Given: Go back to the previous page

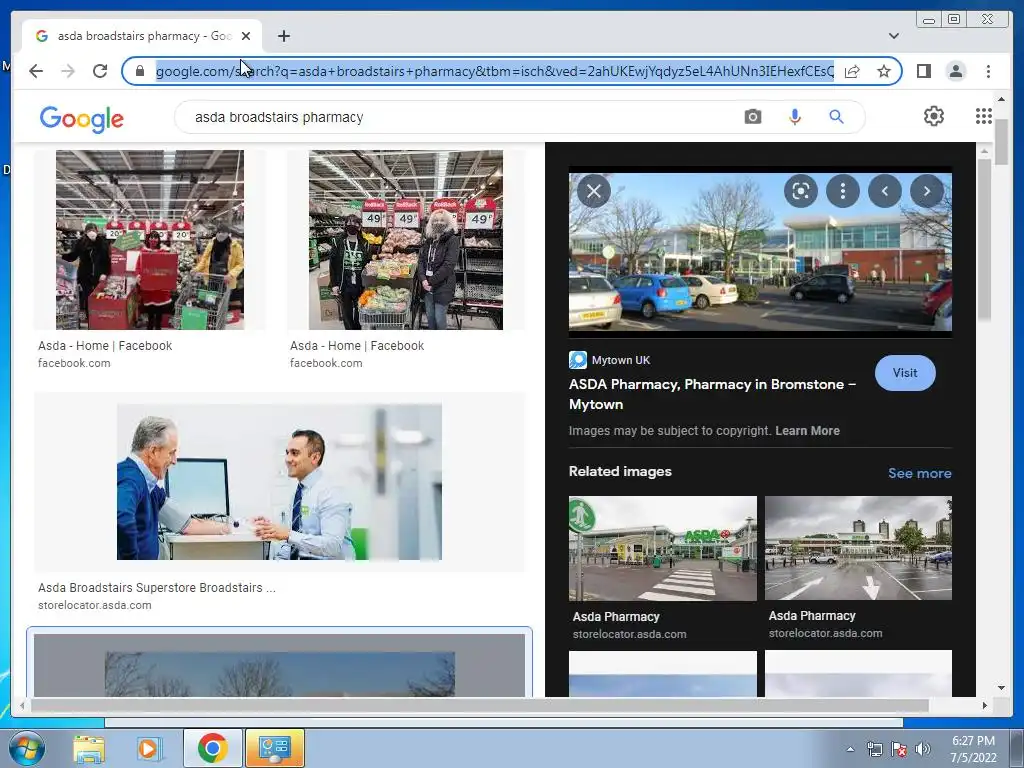Looking at the screenshot, I should tap(36, 71).
